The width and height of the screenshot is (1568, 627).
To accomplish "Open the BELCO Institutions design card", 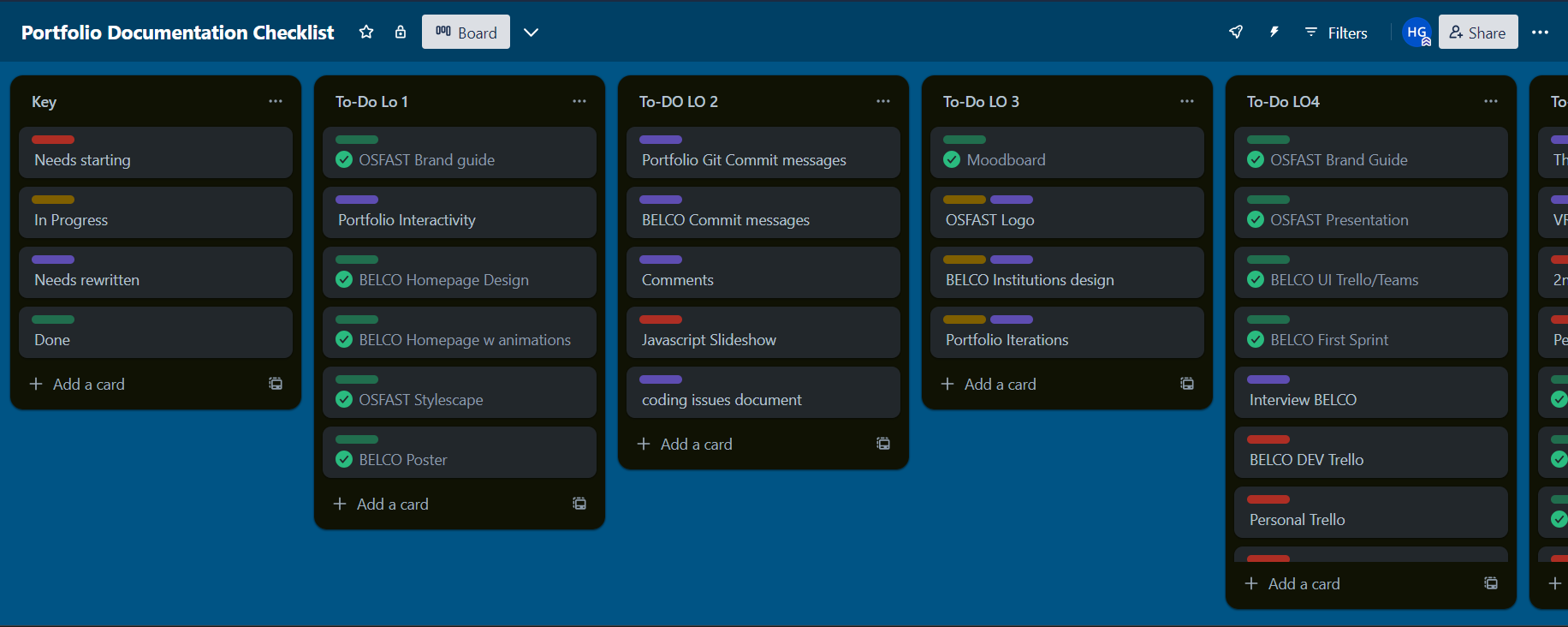I will point(1067,272).
